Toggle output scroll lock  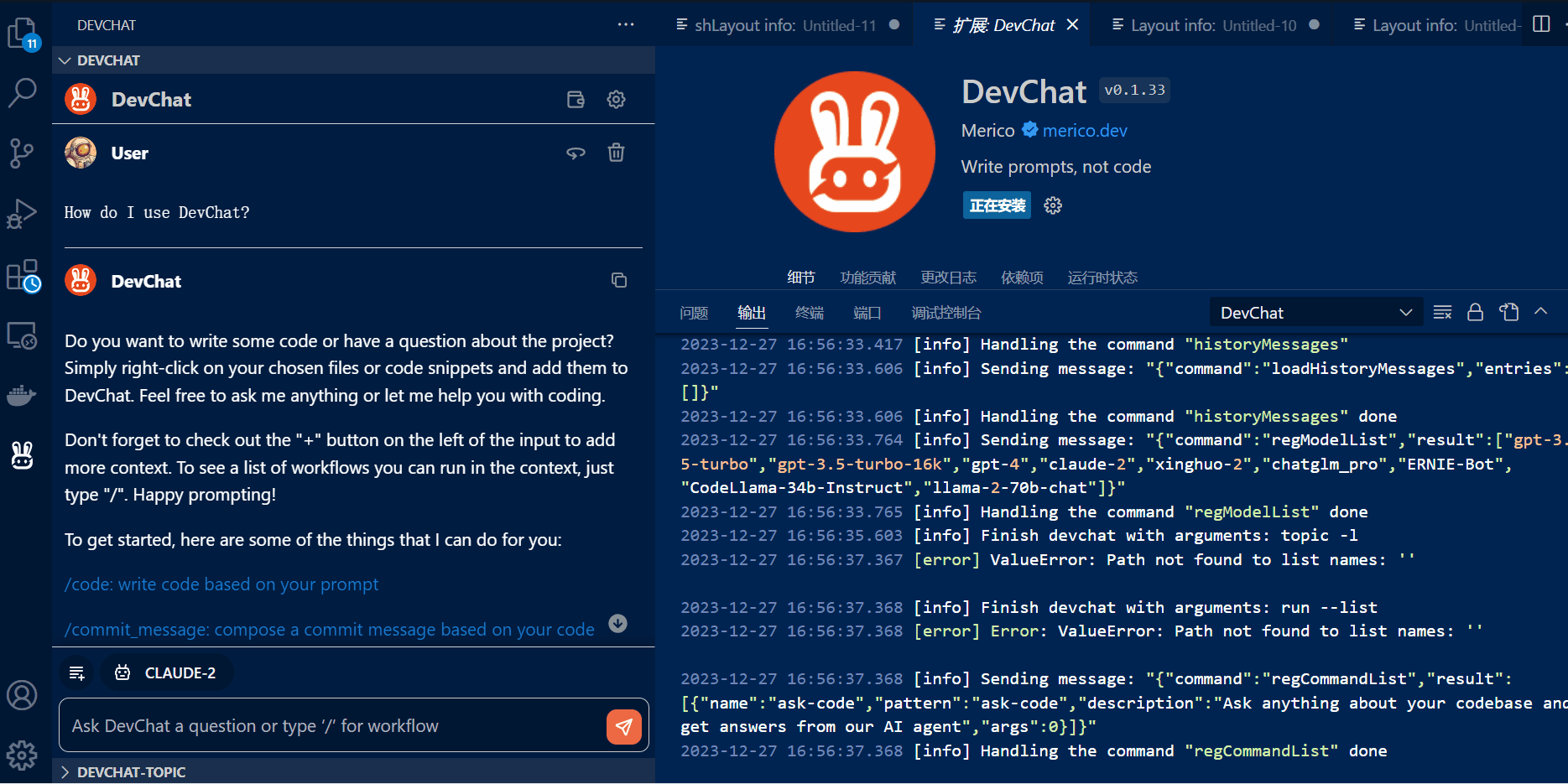click(x=1475, y=313)
